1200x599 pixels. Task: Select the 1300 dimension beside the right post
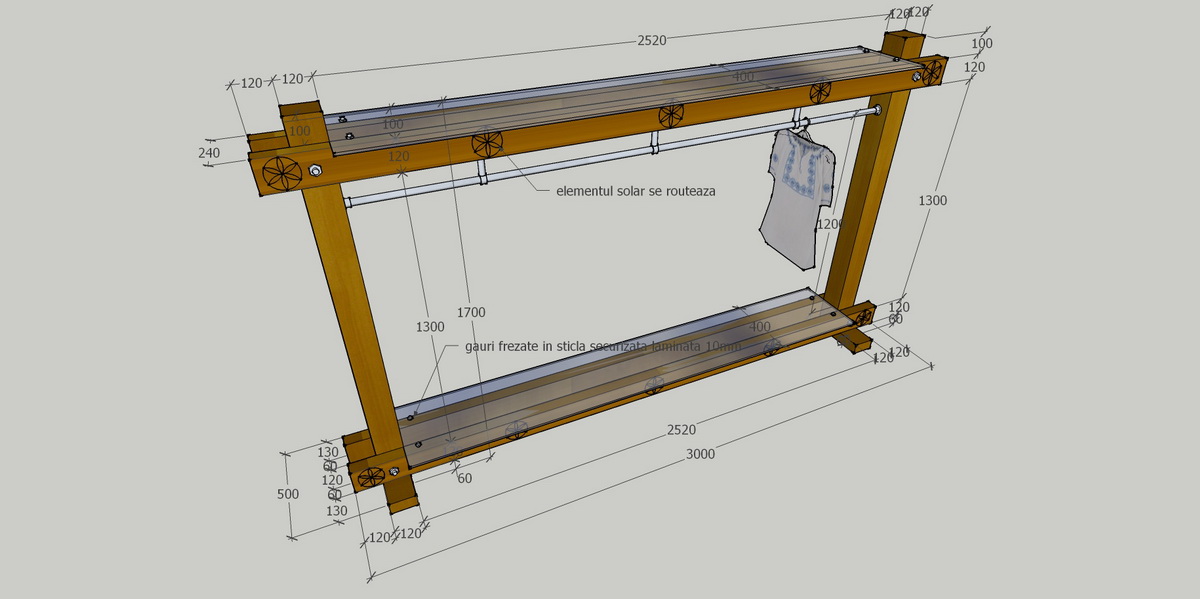932,200
